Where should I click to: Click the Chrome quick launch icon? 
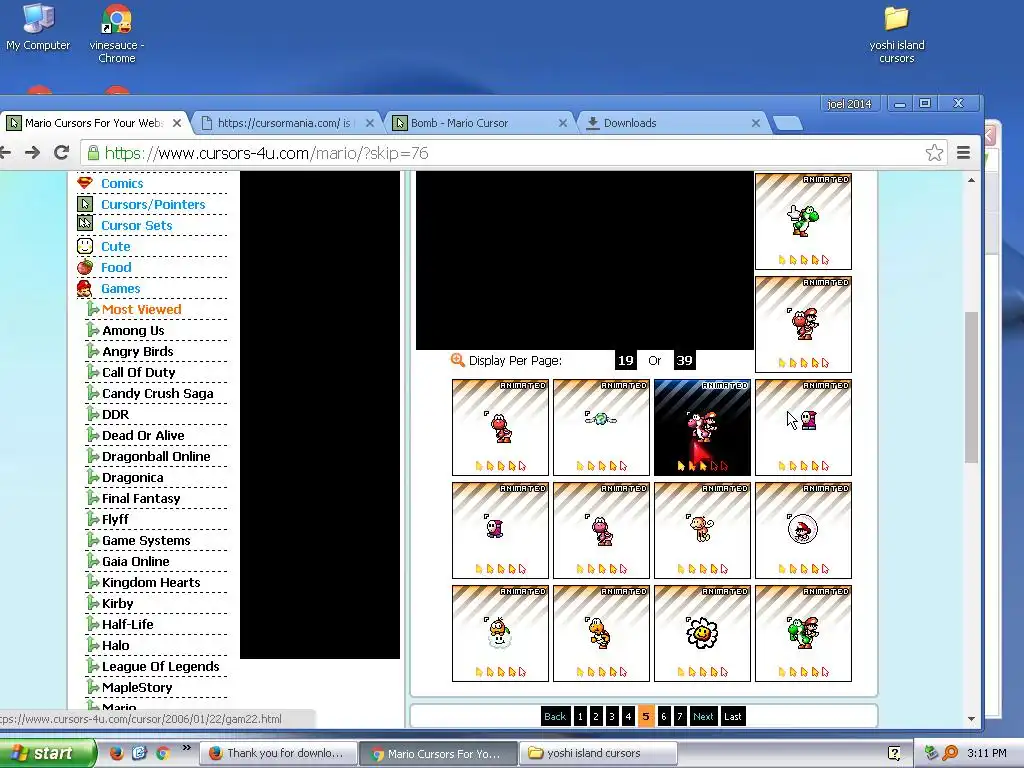click(163, 753)
